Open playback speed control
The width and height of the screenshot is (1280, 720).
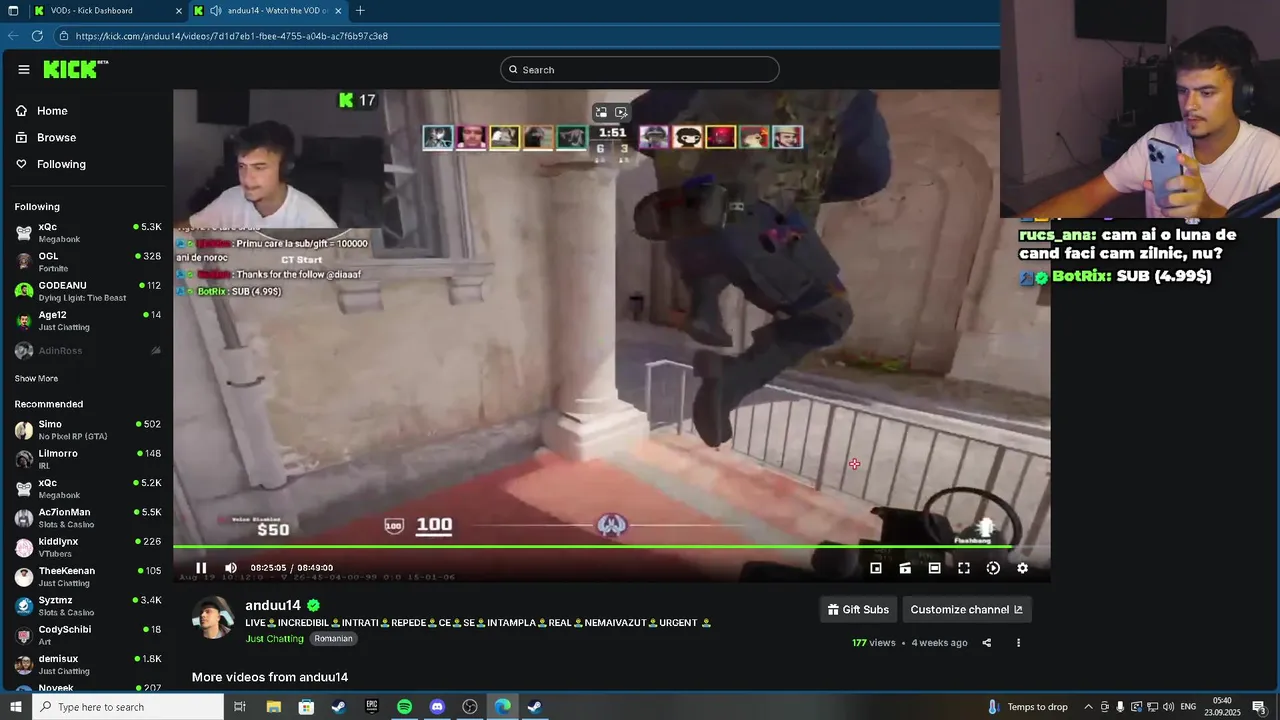coord(993,568)
